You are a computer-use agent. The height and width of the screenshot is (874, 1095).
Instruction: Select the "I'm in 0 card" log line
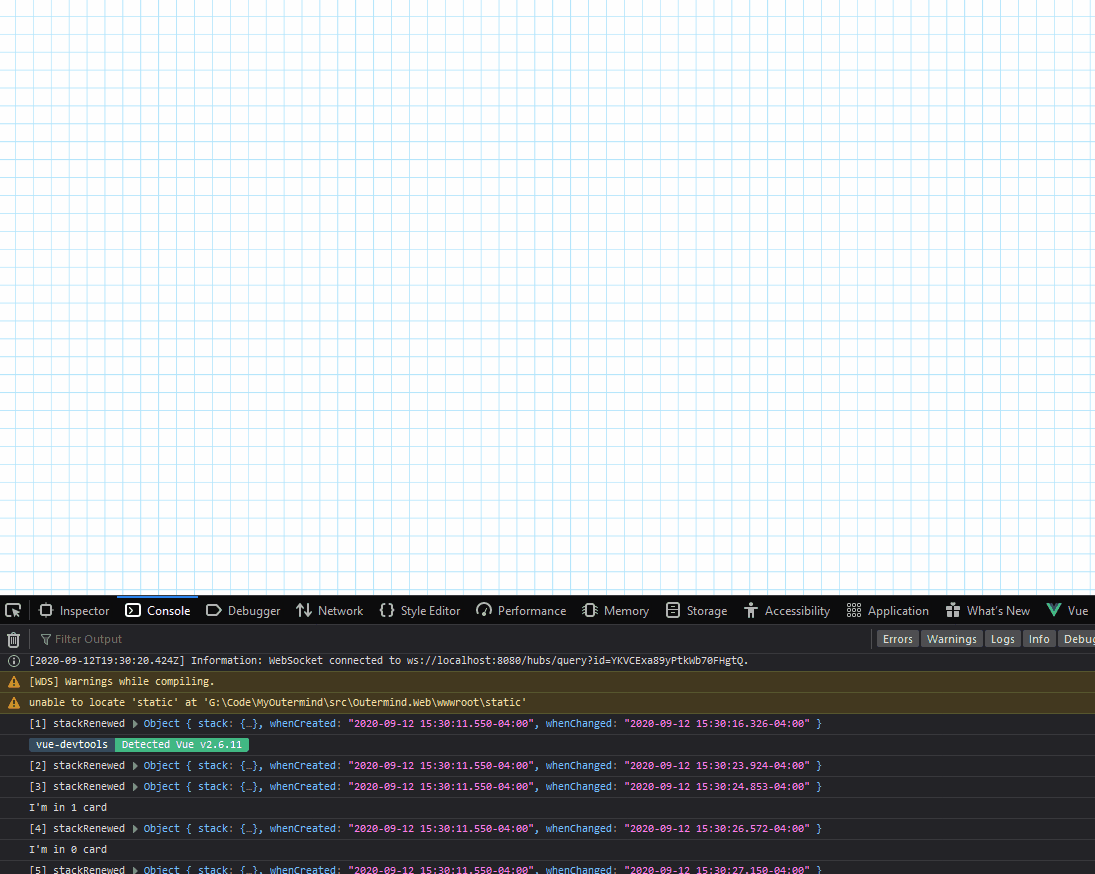tap(68, 850)
